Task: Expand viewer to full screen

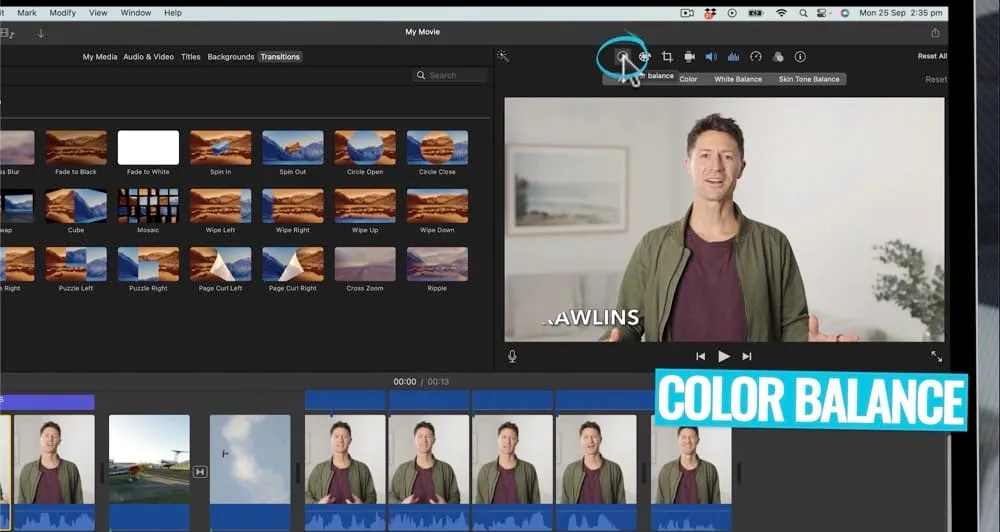Action: (x=936, y=356)
